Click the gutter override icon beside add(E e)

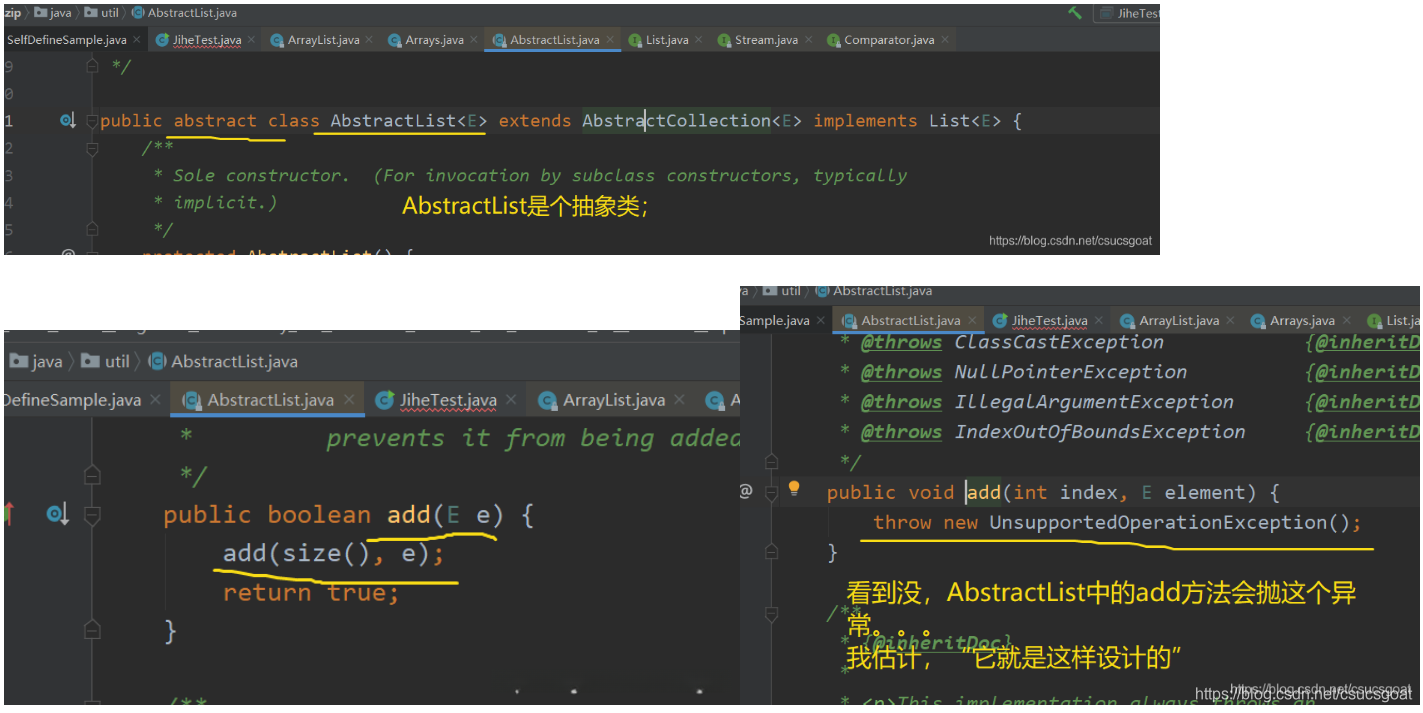tap(57, 514)
